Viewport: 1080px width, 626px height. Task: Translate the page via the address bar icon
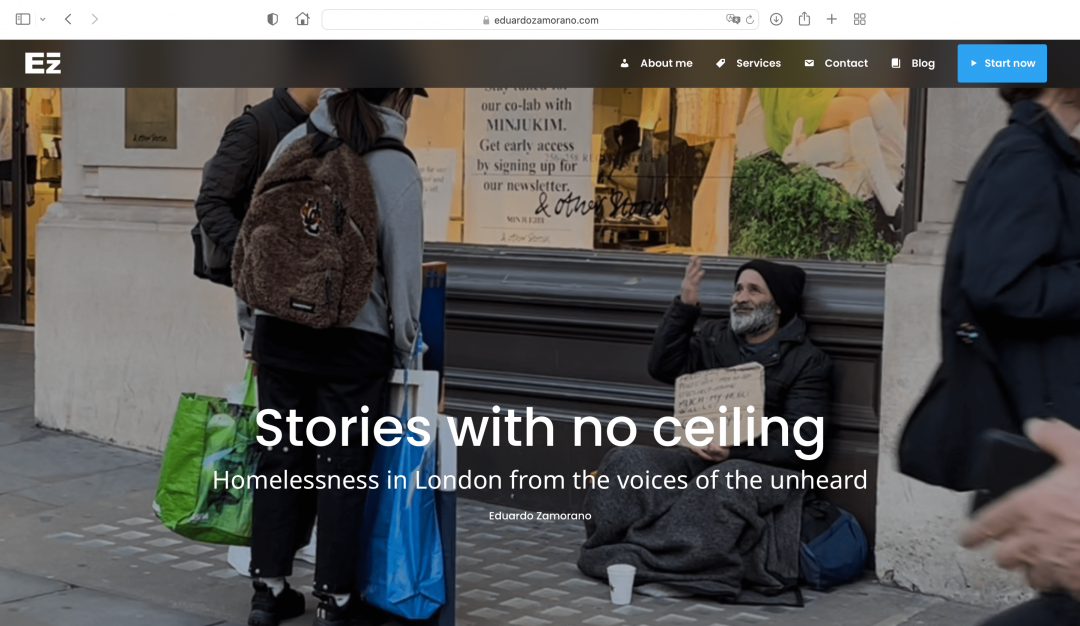733,19
